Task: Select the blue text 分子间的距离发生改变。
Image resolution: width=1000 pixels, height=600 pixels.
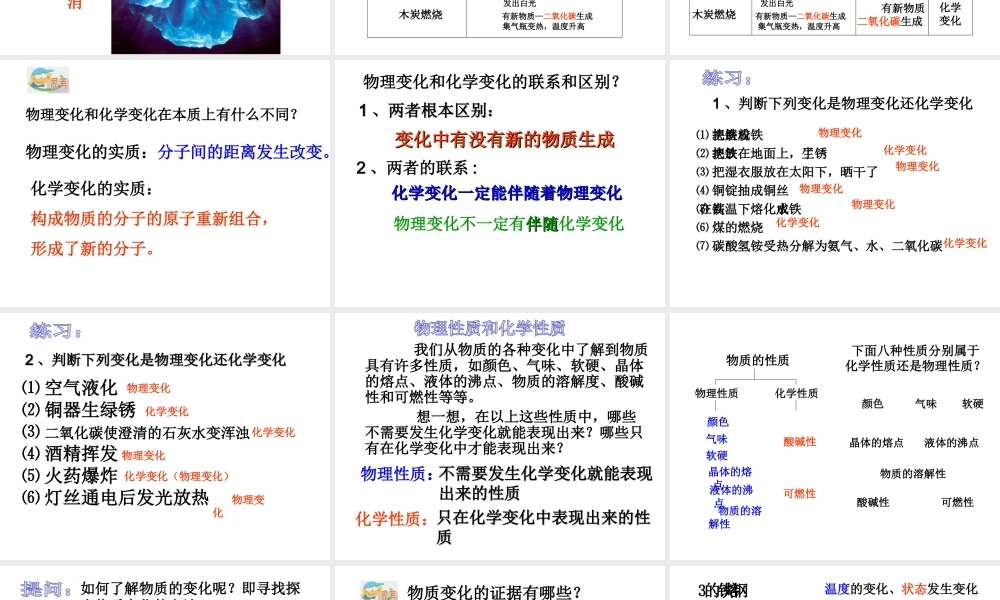Action: coord(246,152)
